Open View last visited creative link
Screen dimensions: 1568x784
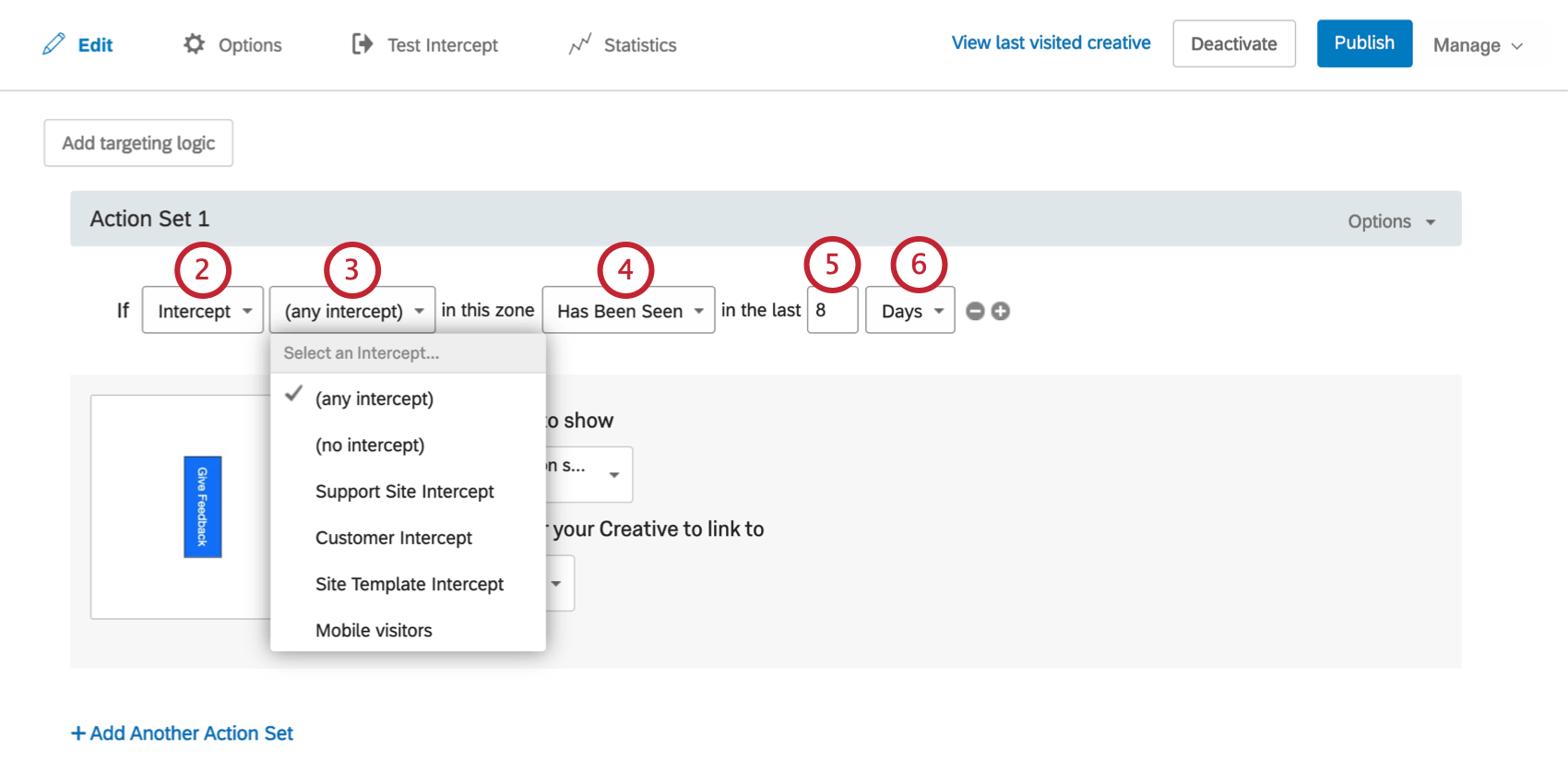click(x=1051, y=43)
